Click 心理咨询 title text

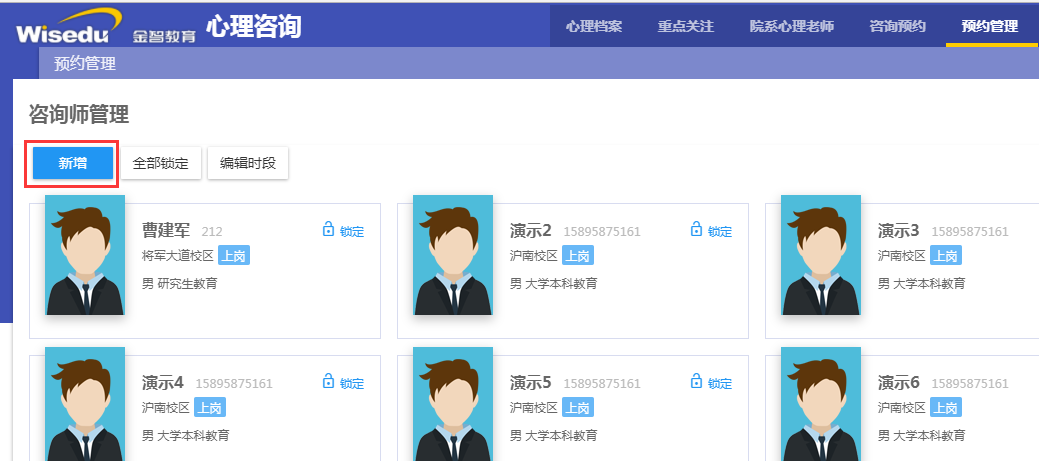(x=254, y=26)
